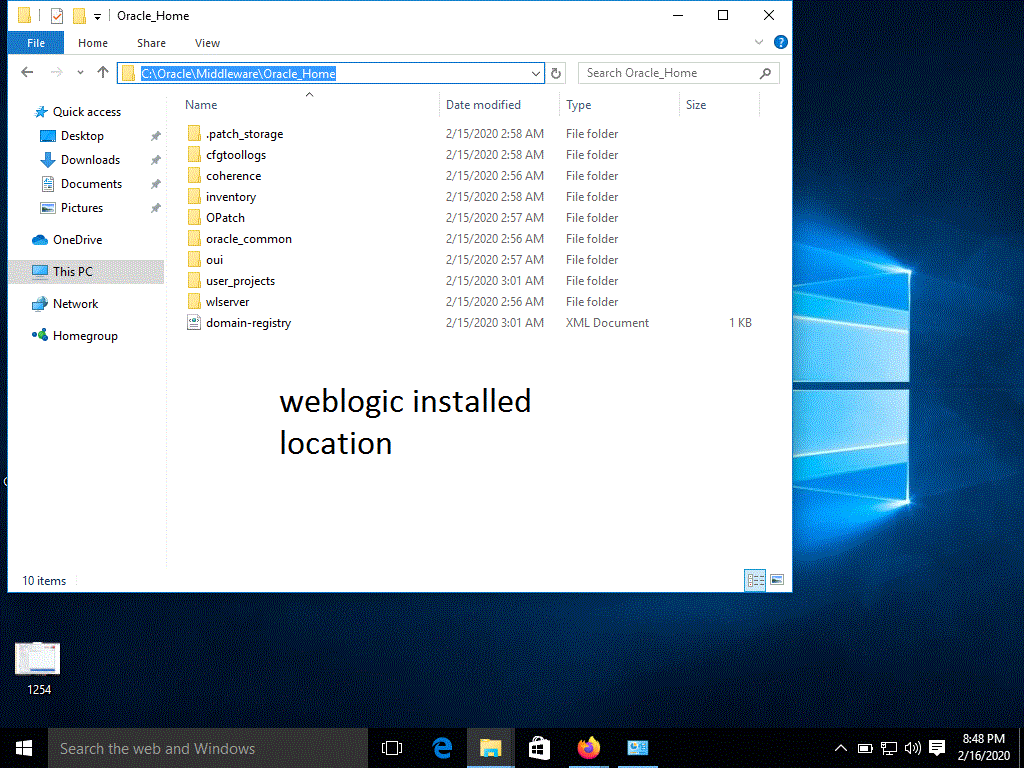Viewport: 1024px width, 768px height.
Task: Open Task View from taskbar
Action: point(392,748)
